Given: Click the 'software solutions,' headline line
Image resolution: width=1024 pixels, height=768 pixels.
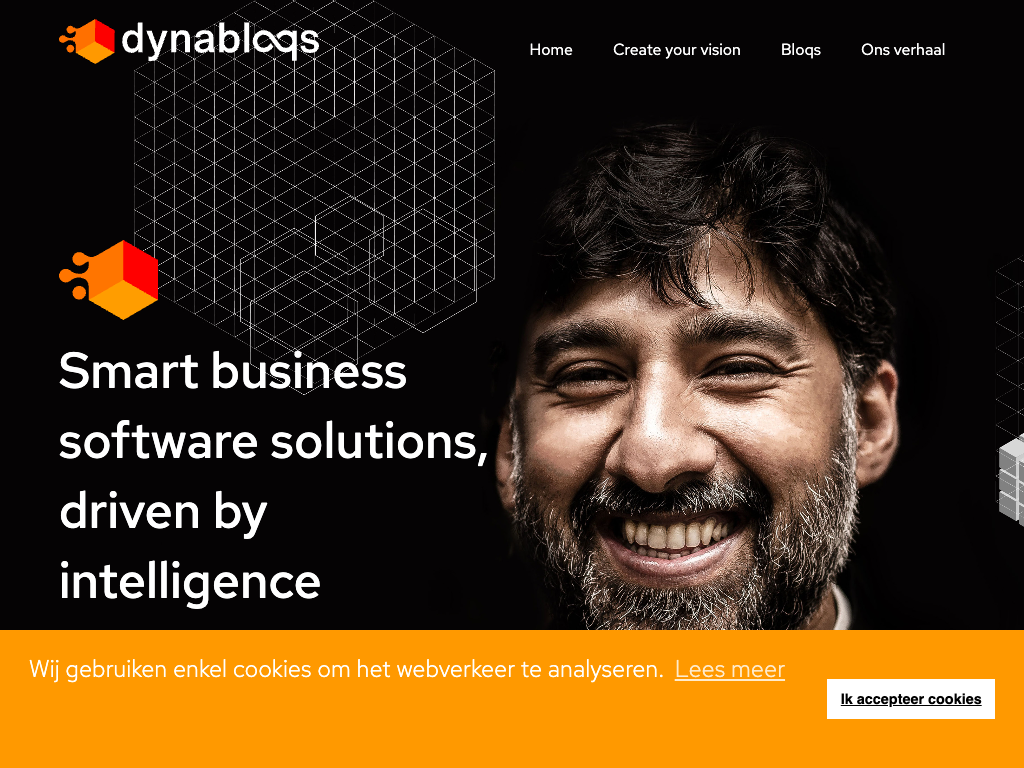Looking at the screenshot, I should click(274, 441).
